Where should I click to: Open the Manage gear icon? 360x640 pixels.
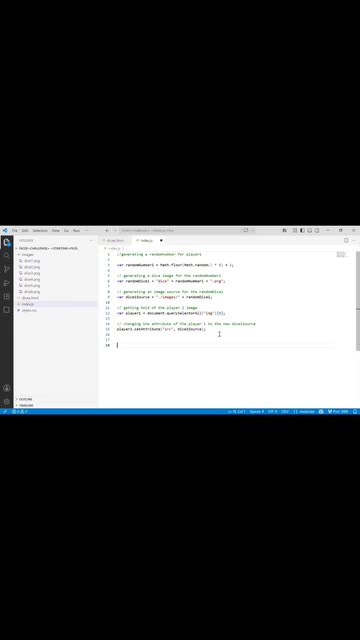(x=7, y=401)
